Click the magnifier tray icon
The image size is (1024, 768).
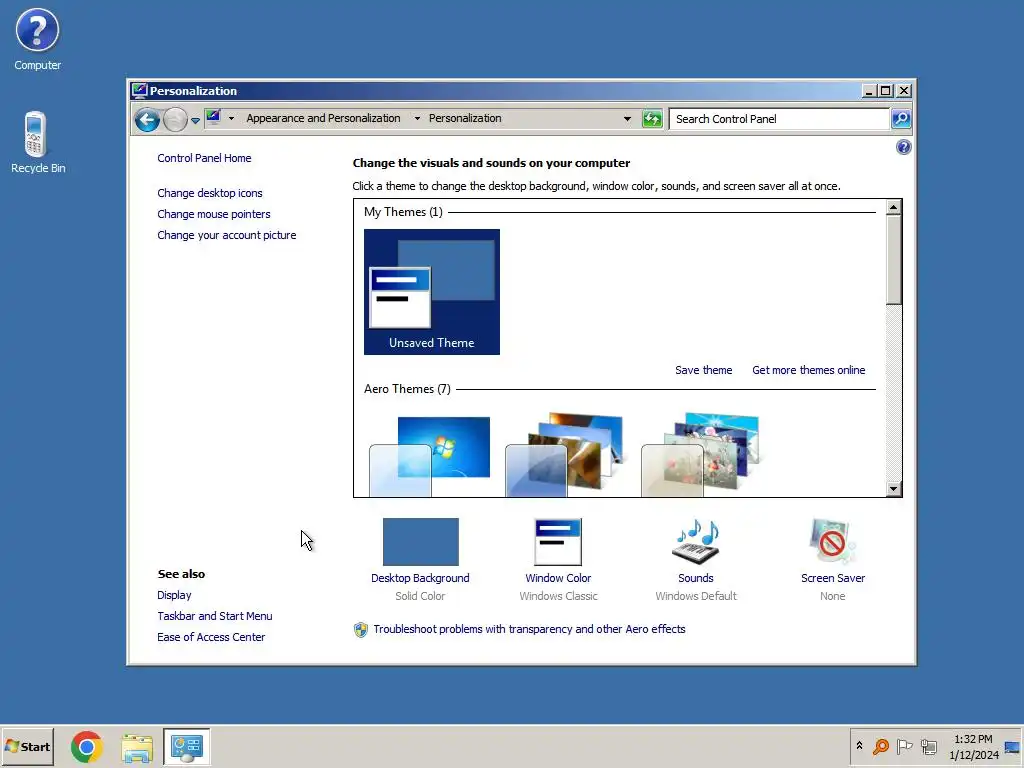pos(881,746)
